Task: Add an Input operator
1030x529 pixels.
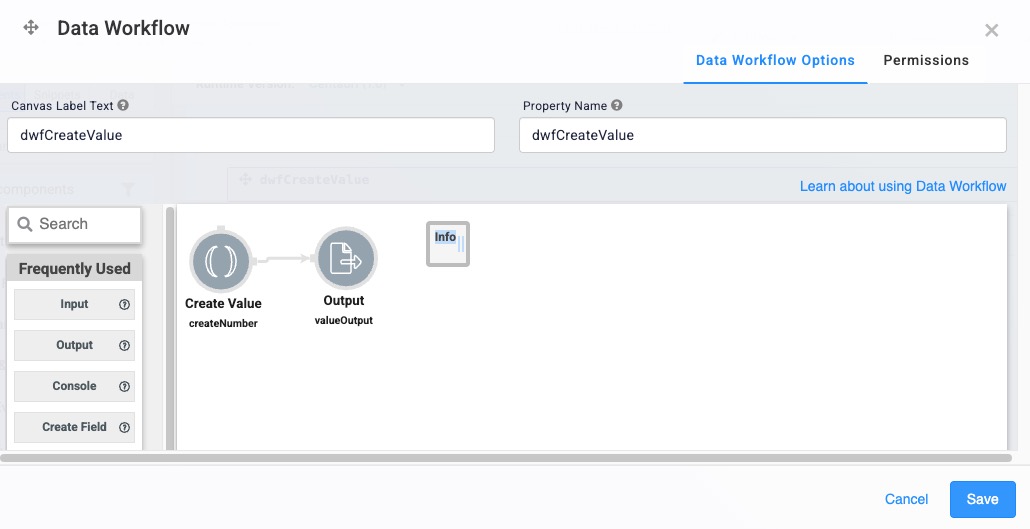Action: (x=74, y=304)
